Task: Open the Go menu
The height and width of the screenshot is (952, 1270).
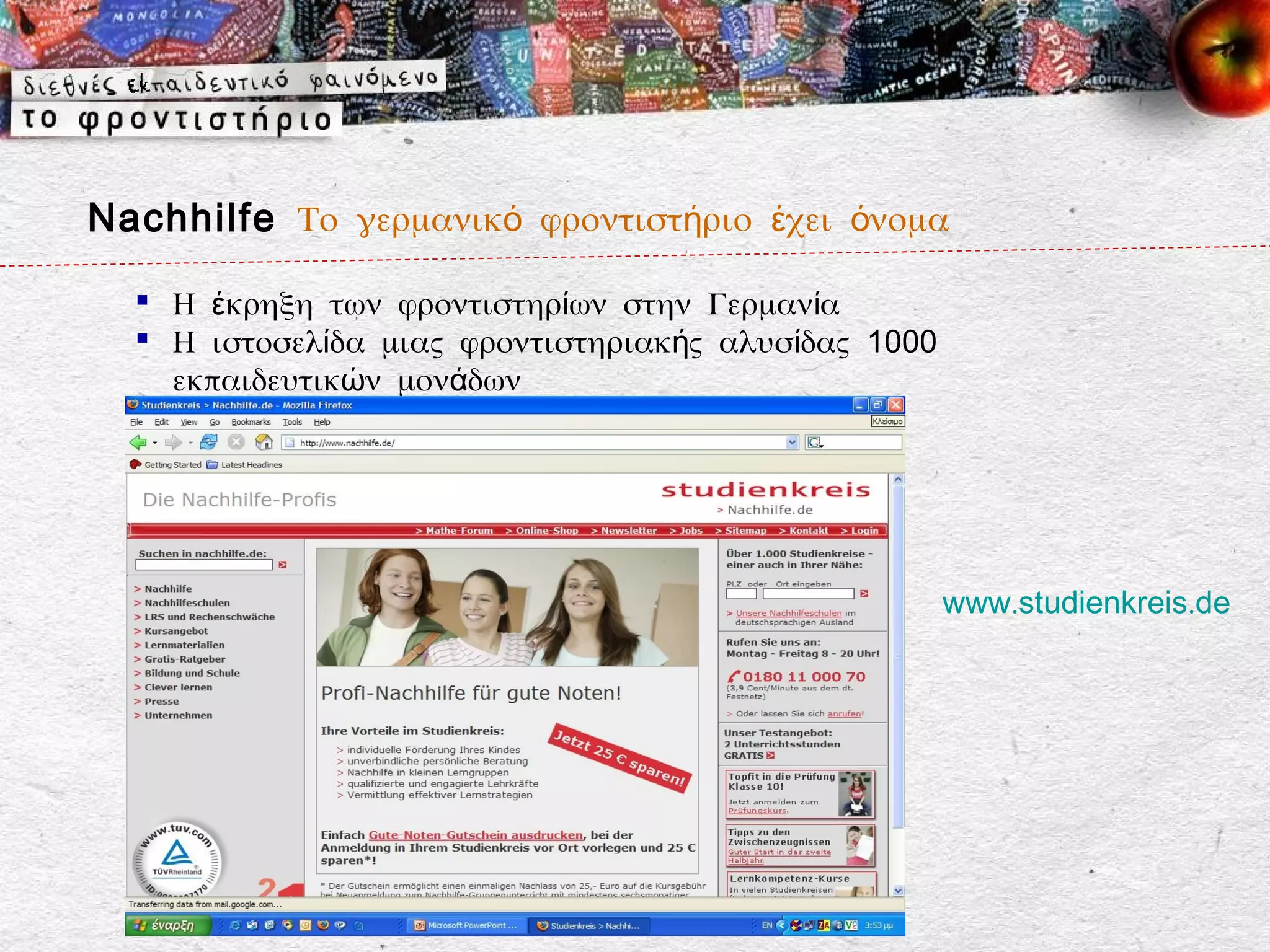Action: 215,422
